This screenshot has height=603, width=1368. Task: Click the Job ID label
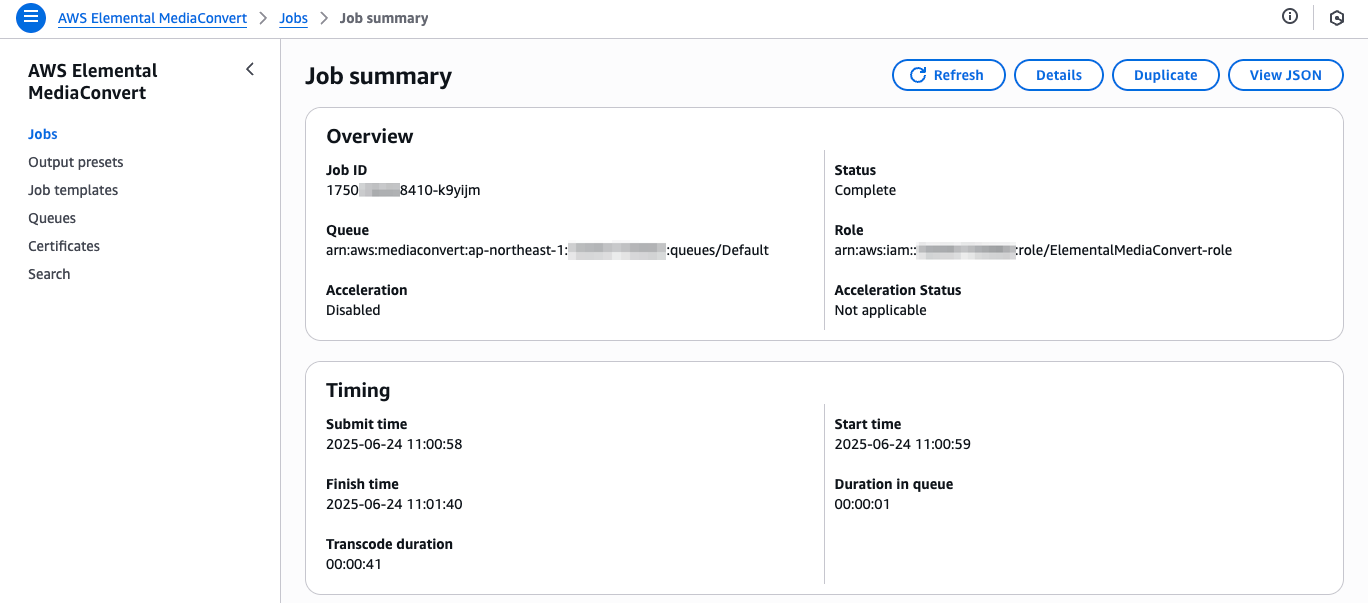click(x=347, y=170)
